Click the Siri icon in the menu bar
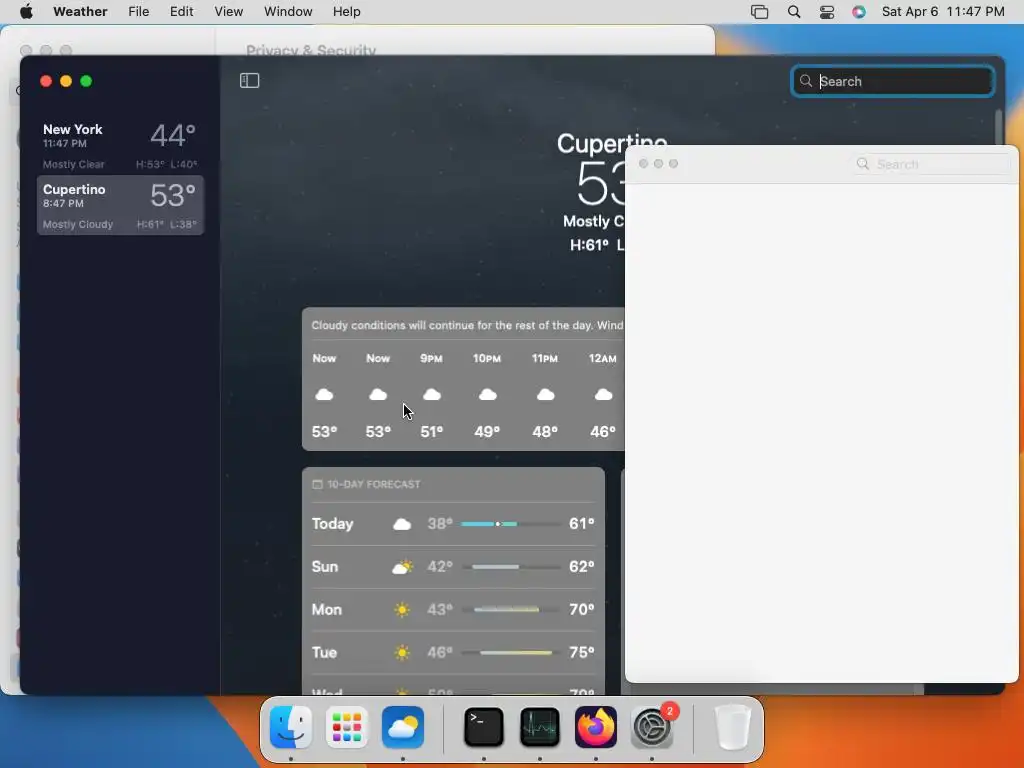 pos(859,12)
